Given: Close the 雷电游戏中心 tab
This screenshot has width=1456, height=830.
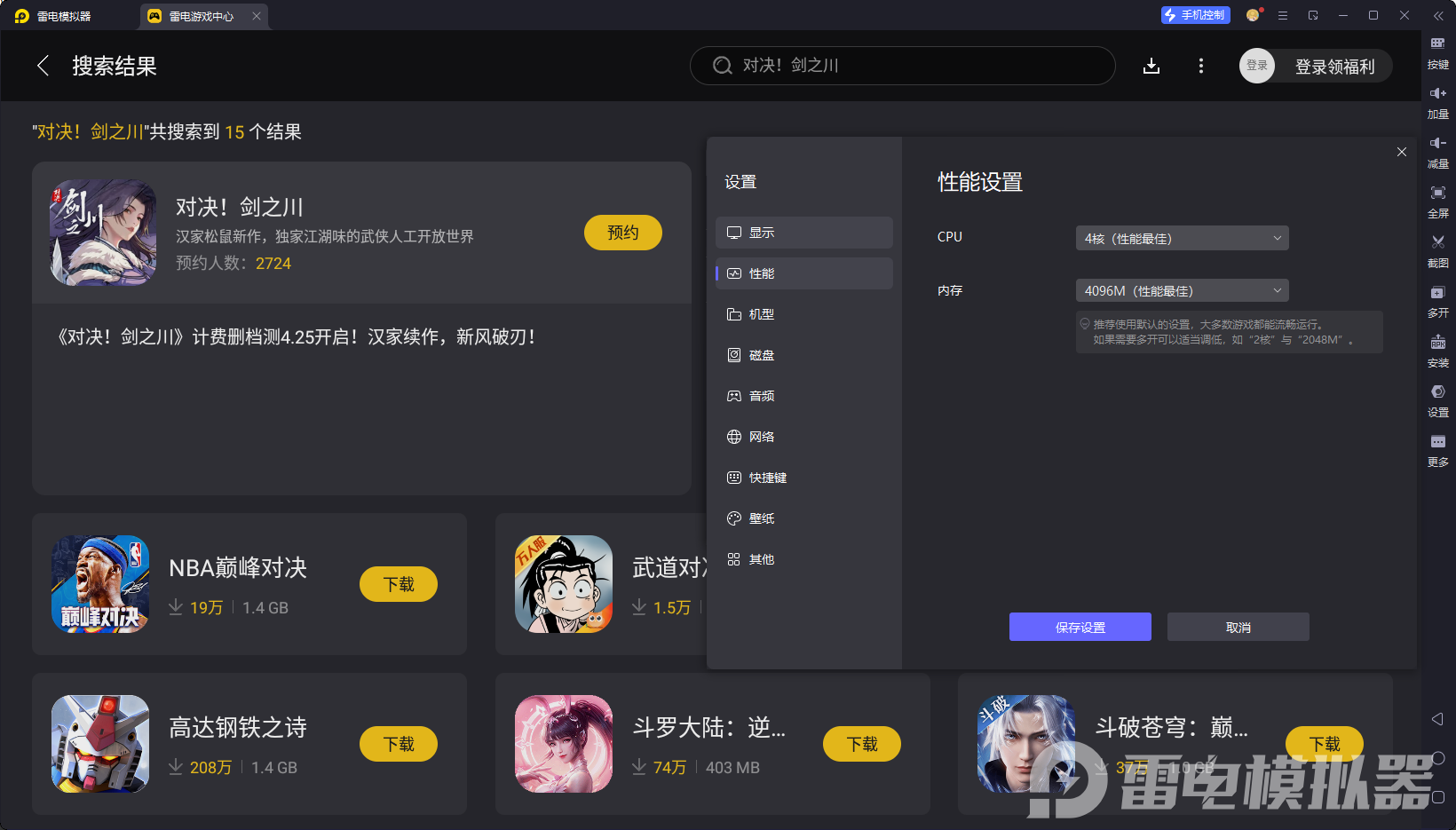Looking at the screenshot, I should (x=257, y=16).
